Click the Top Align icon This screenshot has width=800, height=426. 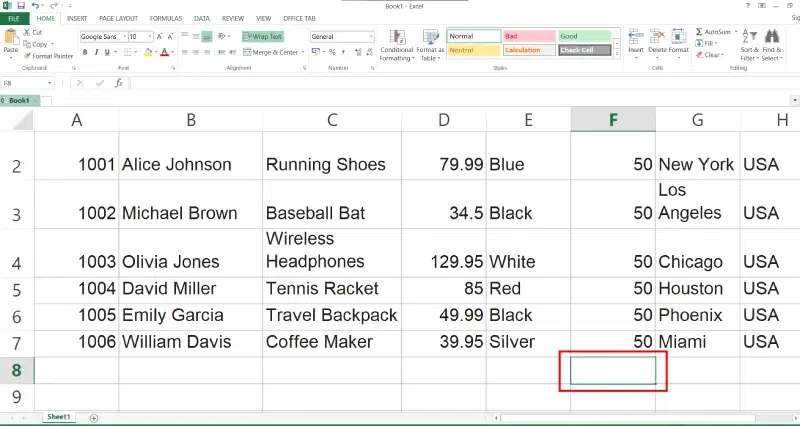point(185,37)
